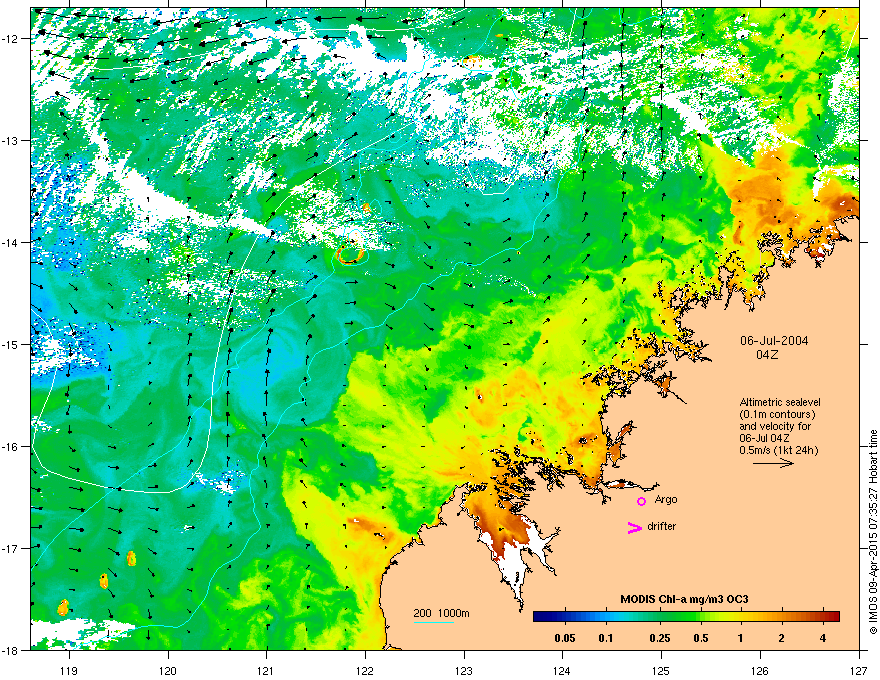Click '0.5m/s (1kt 24h)' scale text

coord(778,450)
